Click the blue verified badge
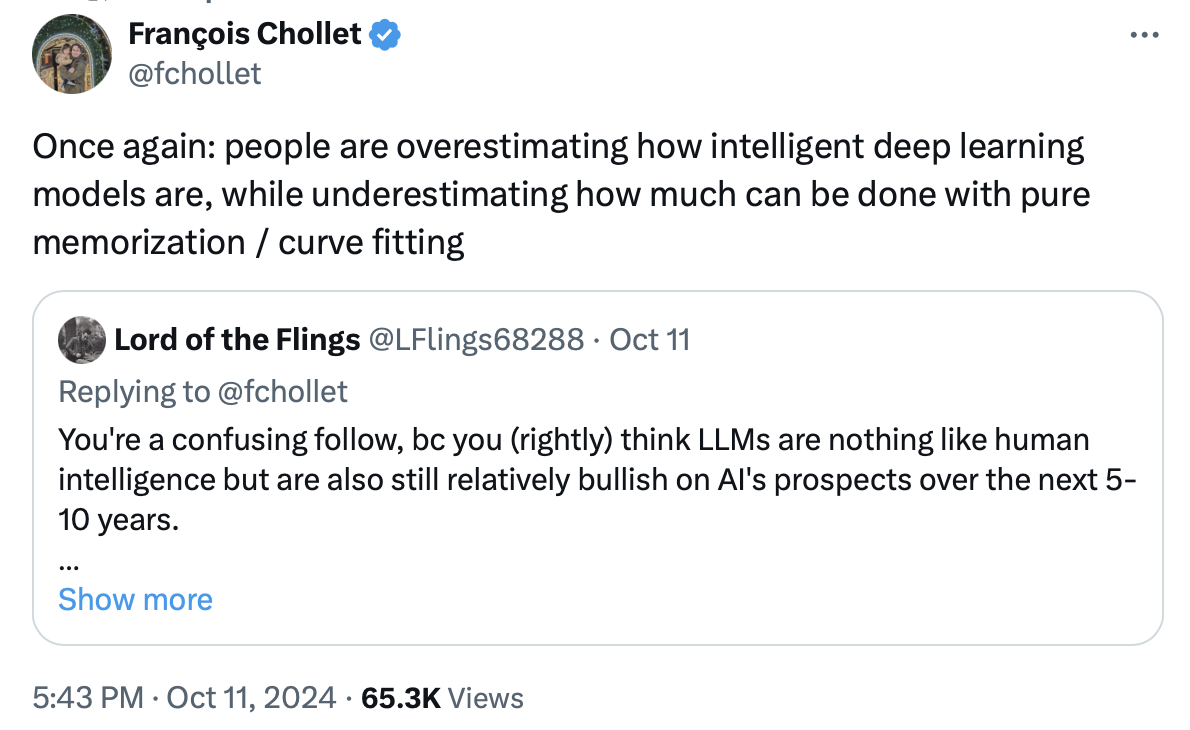The height and width of the screenshot is (730, 1190). (386, 35)
